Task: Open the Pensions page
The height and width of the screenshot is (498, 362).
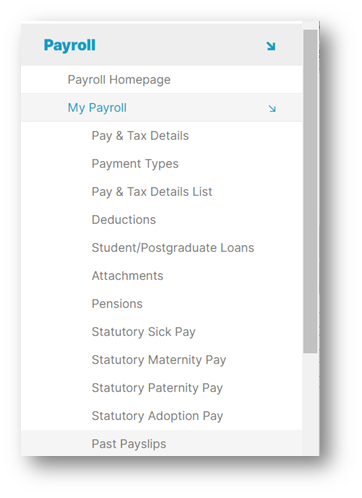Action: pyautogui.click(x=117, y=304)
